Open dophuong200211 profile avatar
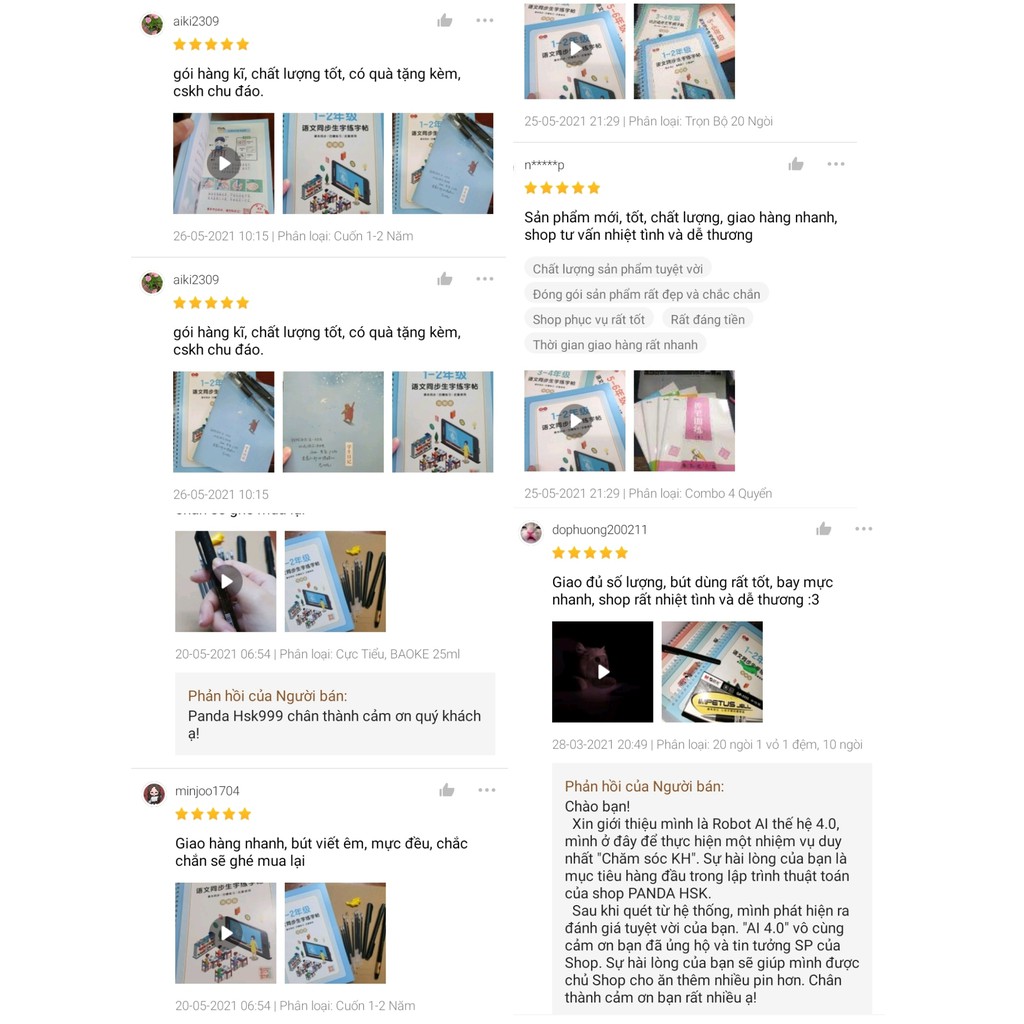Viewport: 1024px width, 1024px height. (532, 532)
